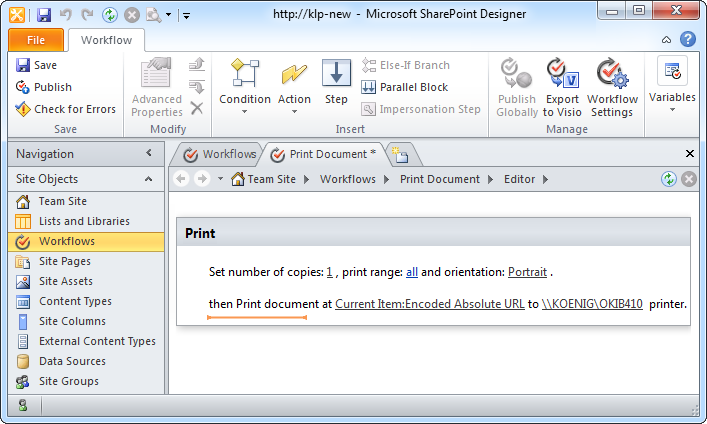Click Editor in the breadcrumb

coord(519,179)
